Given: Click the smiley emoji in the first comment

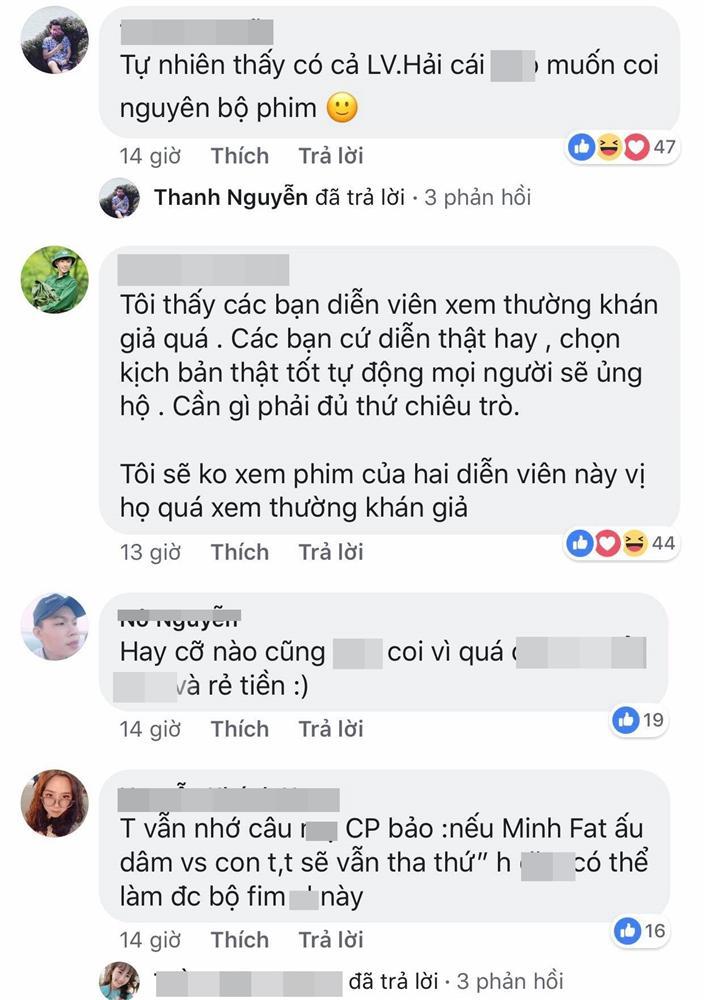Looking at the screenshot, I should click(x=341, y=104).
